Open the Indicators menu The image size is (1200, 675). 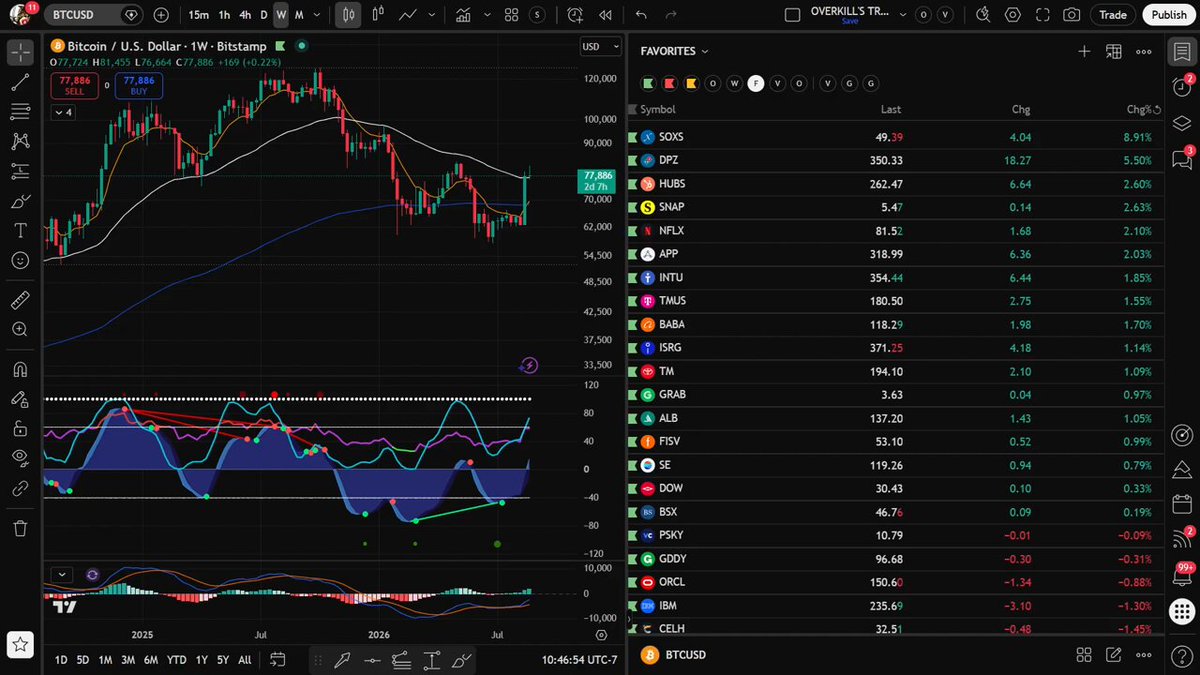tap(463, 15)
